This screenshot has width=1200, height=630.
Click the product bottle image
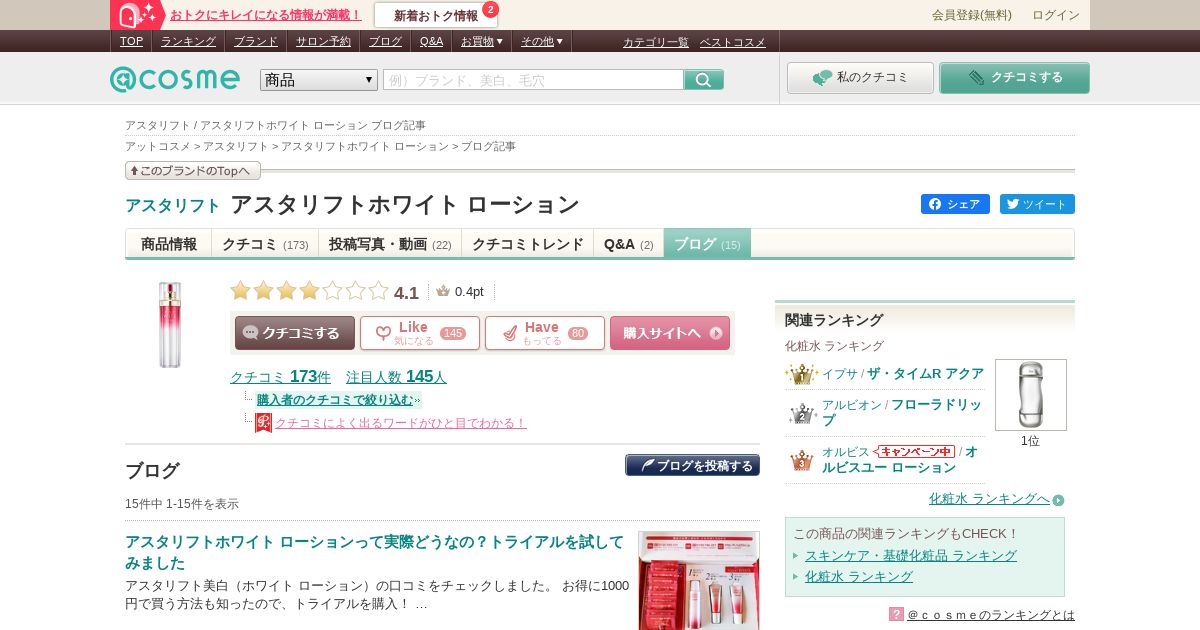point(170,324)
